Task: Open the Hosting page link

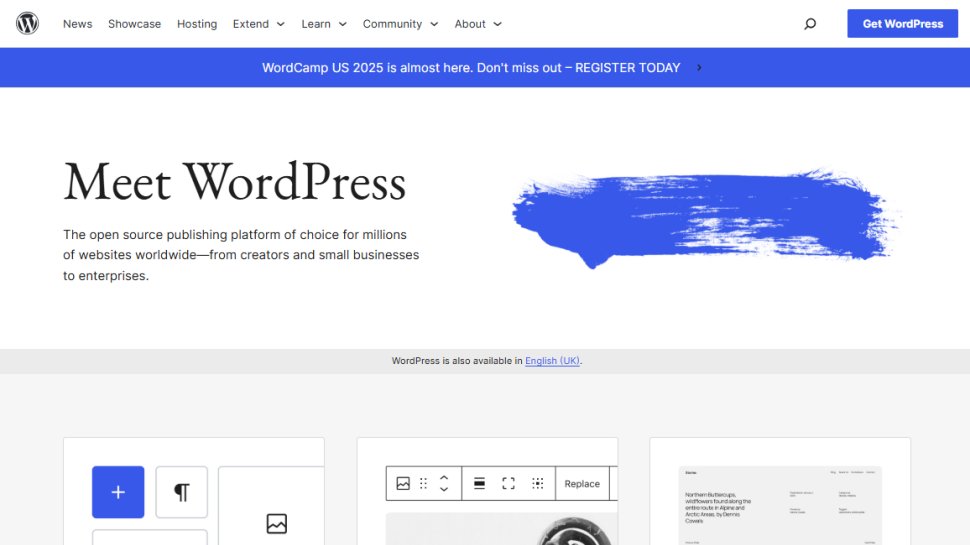Action: click(x=197, y=24)
